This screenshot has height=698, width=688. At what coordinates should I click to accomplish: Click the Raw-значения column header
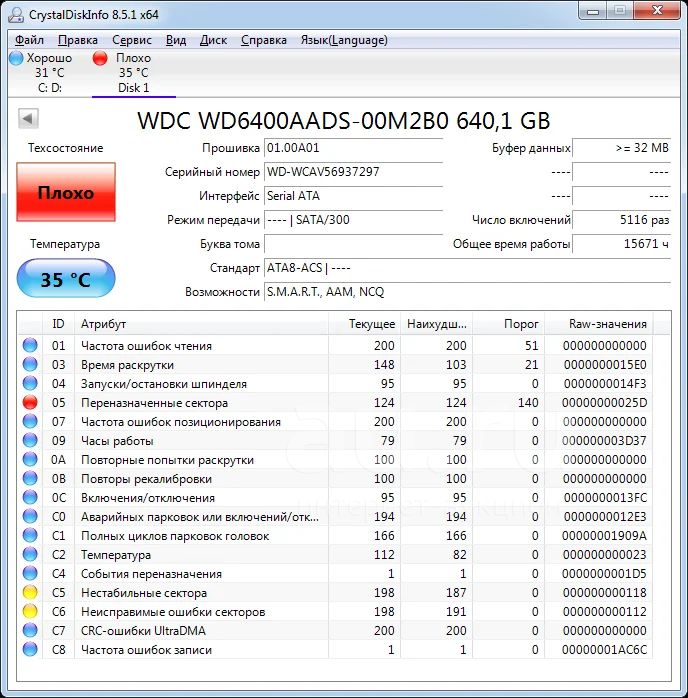pyautogui.click(x=599, y=324)
